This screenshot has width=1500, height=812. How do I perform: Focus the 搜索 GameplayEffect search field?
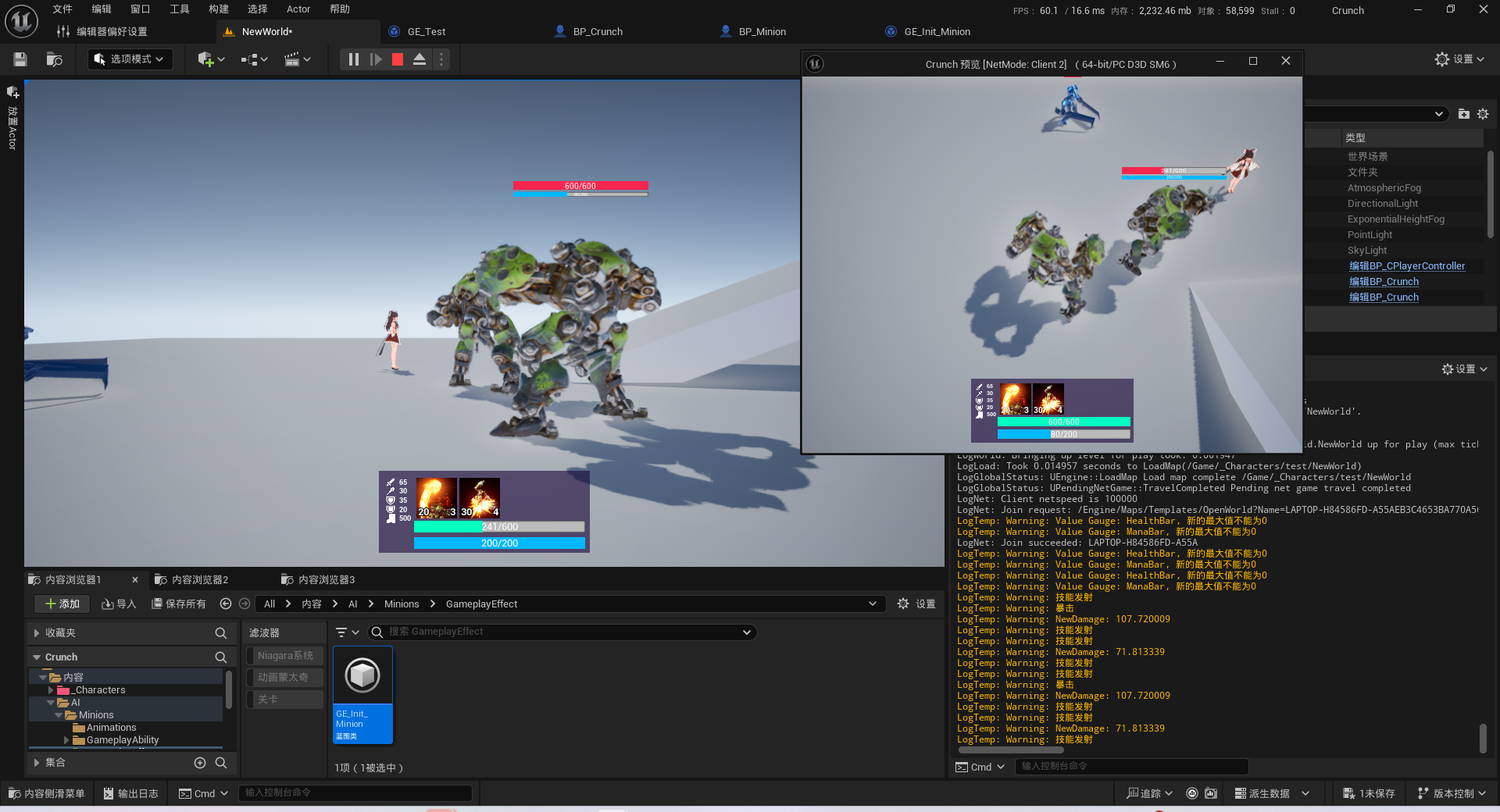pos(562,632)
